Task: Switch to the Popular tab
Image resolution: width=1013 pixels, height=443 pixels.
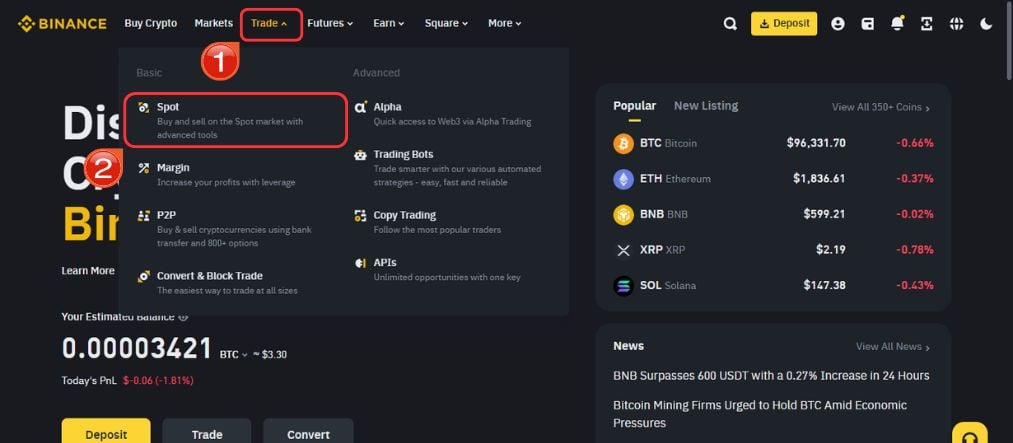Action: (x=634, y=106)
